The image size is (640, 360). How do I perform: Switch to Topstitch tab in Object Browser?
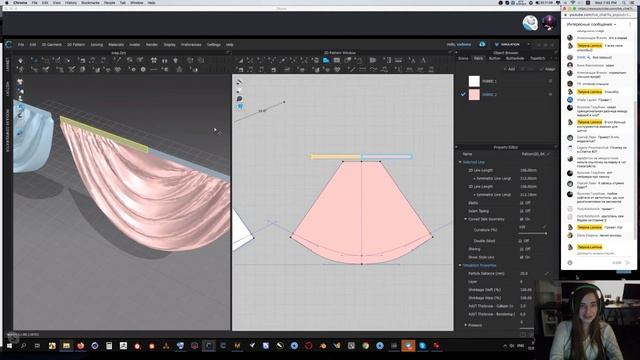[538, 58]
